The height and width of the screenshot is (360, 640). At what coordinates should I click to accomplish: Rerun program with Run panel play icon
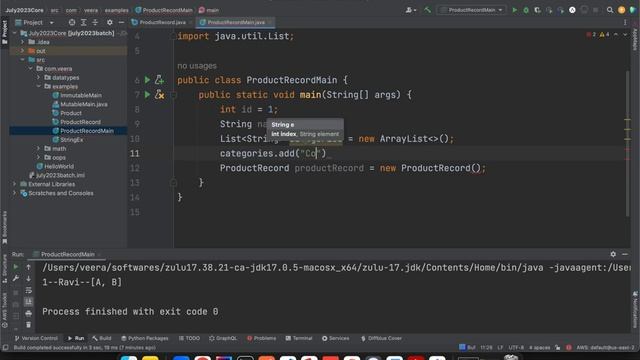pos(16,267)
